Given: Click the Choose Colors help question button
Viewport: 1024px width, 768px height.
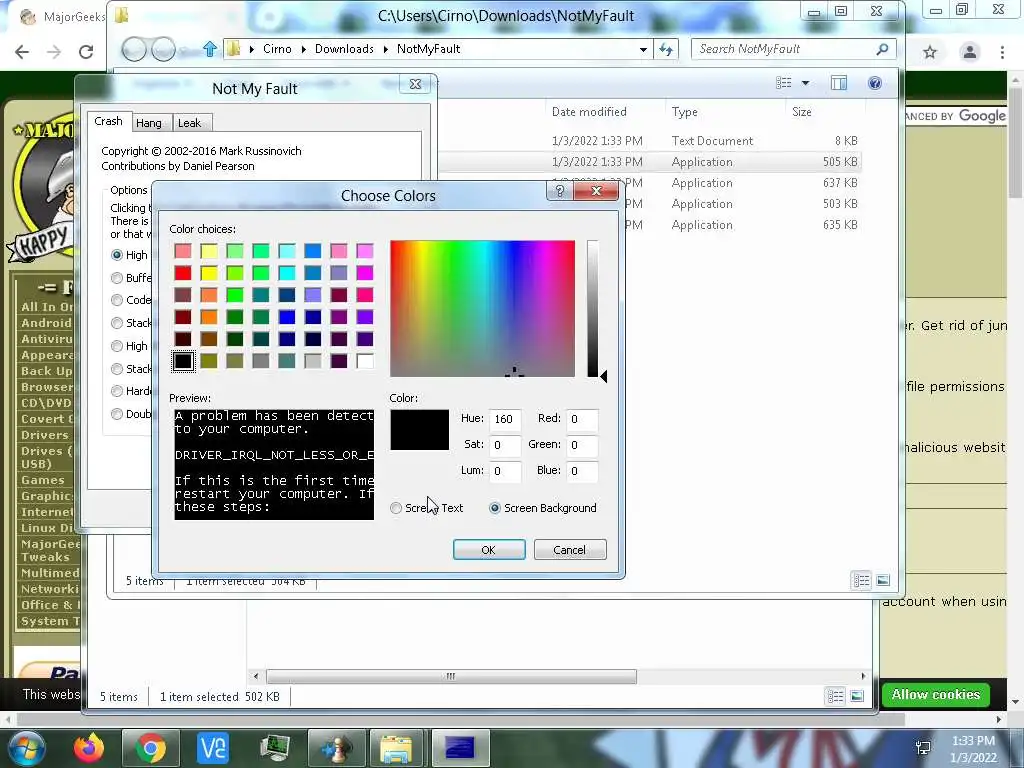Looking at the screenshot, I should point(560,191).
